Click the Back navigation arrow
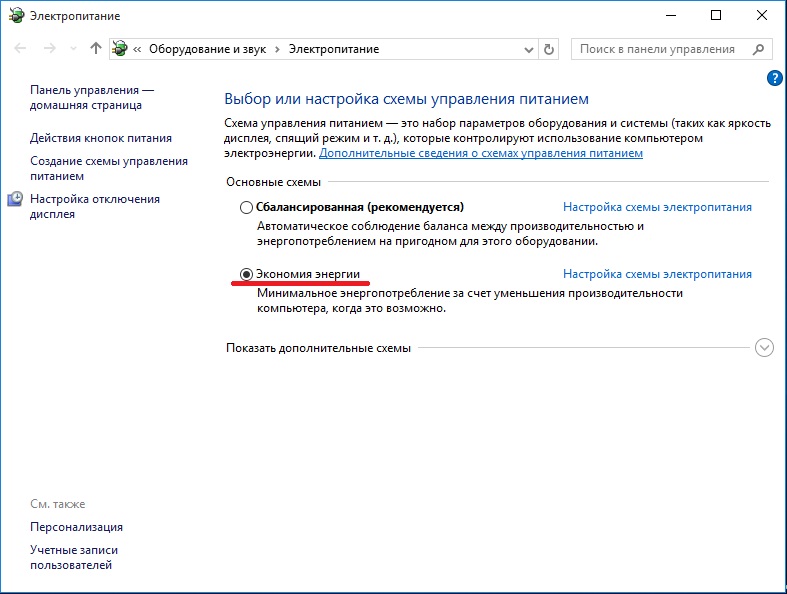This screenshot has height=594, width=787. (21, 49)
